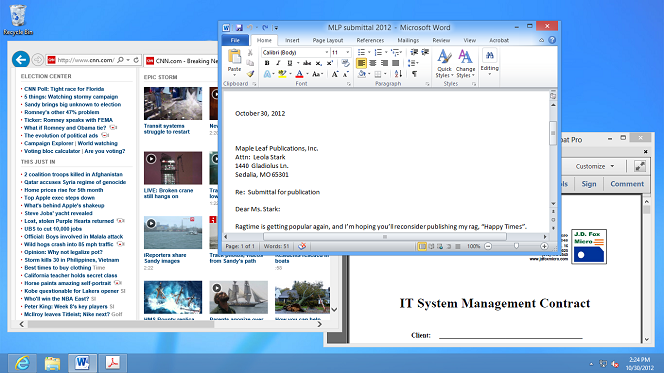Switch to the Insert ribbon tab
Image resolution: width=664 pixels, height=373 pixels.
point(292,40)
